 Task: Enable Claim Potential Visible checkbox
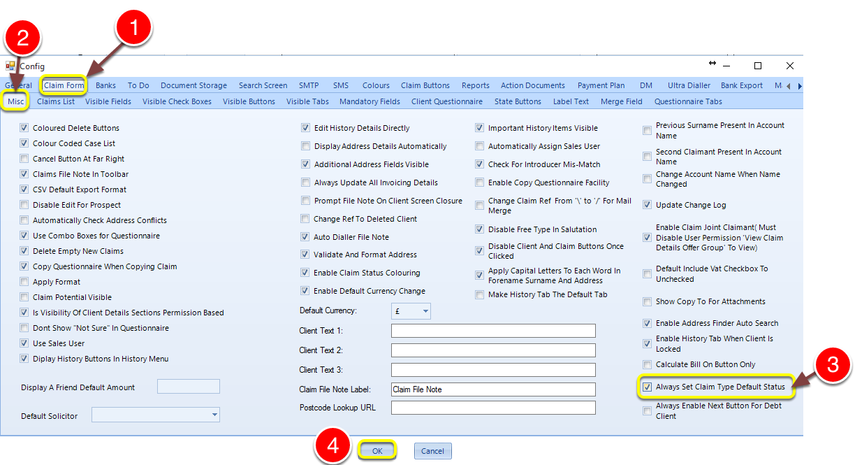(24, 297)
